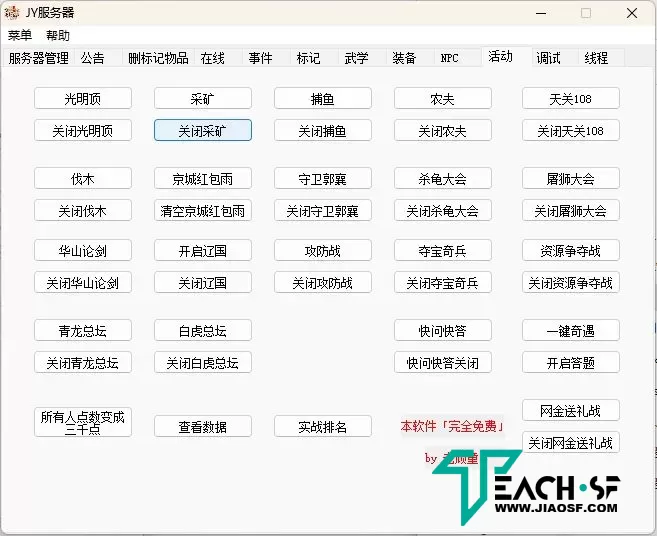Click 关闭白虎总坛 button
The height and width of the screenshot is (536, 657).
tap(203, 363)
